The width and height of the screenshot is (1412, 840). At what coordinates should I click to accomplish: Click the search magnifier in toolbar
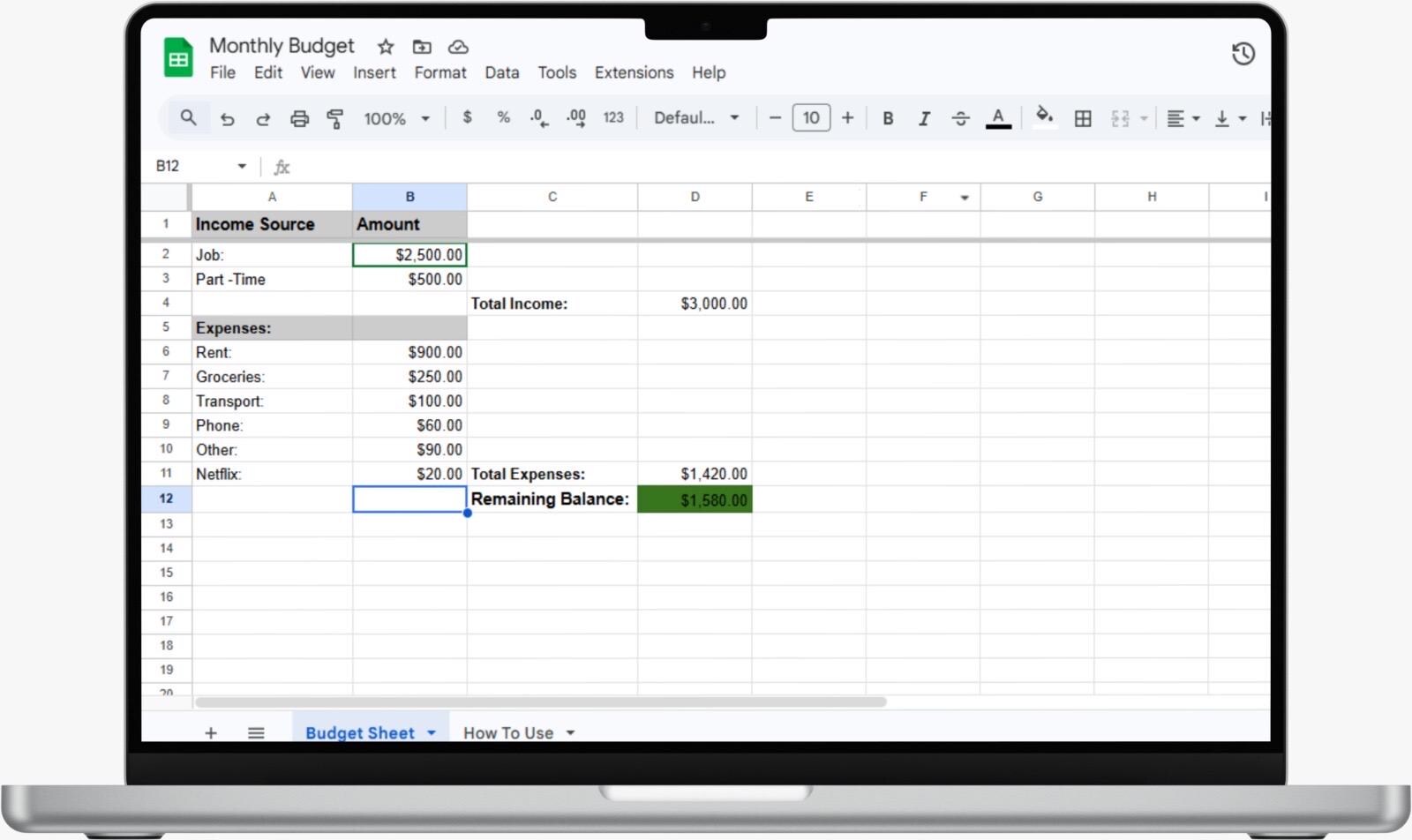pyautogui.click(x=188, y=117)
